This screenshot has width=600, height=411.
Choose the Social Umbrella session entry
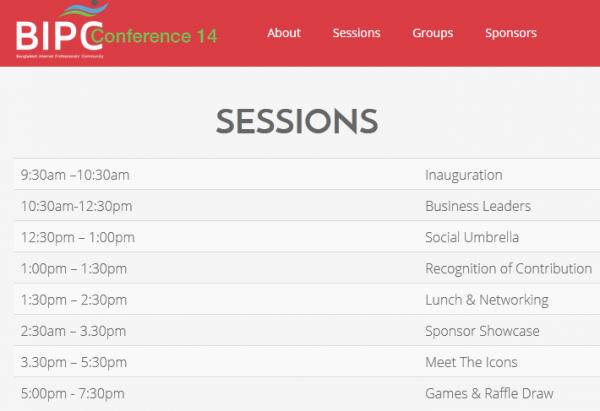pyautogui.click(x=472, y=237)
